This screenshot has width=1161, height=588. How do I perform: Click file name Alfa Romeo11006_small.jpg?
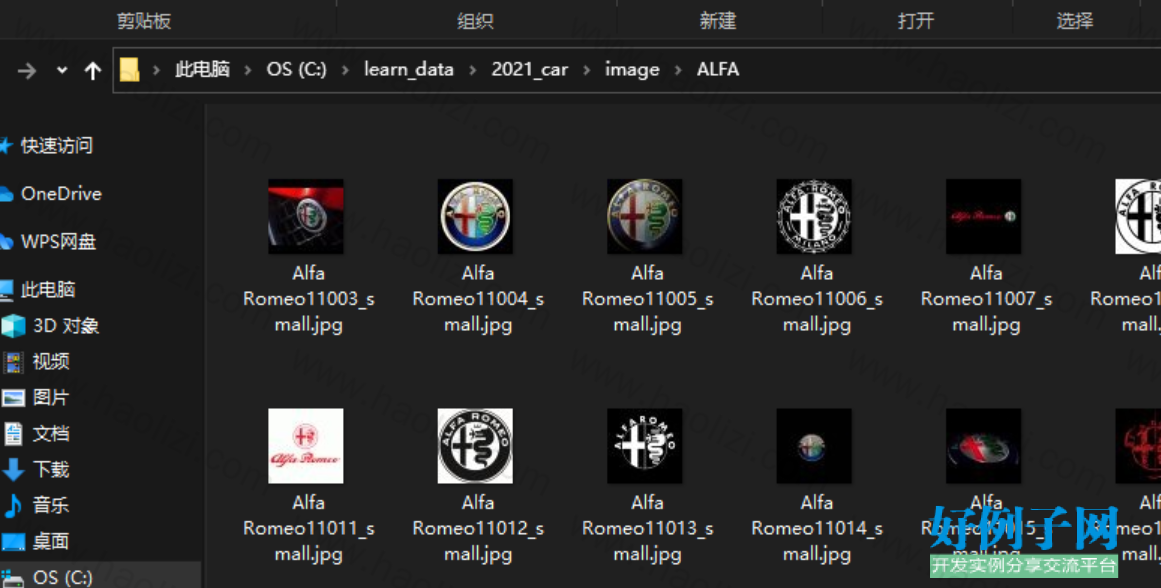[x=817, y=299]
